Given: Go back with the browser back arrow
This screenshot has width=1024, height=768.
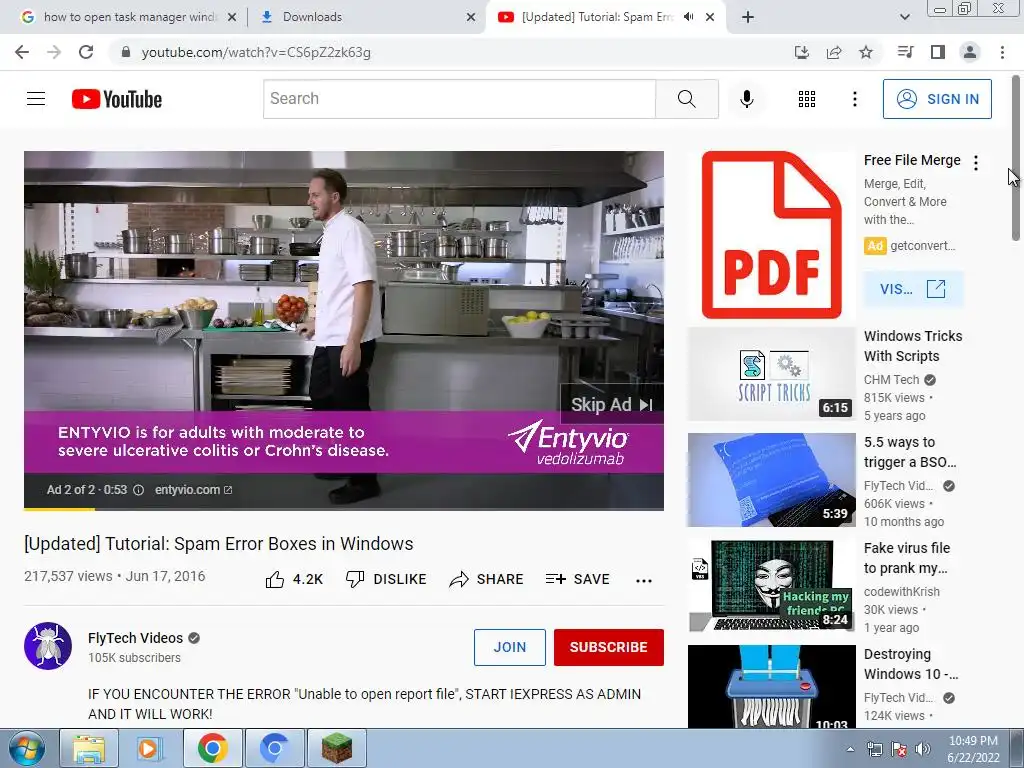Looking at the screenshot, I should click(x=22, y=52).
